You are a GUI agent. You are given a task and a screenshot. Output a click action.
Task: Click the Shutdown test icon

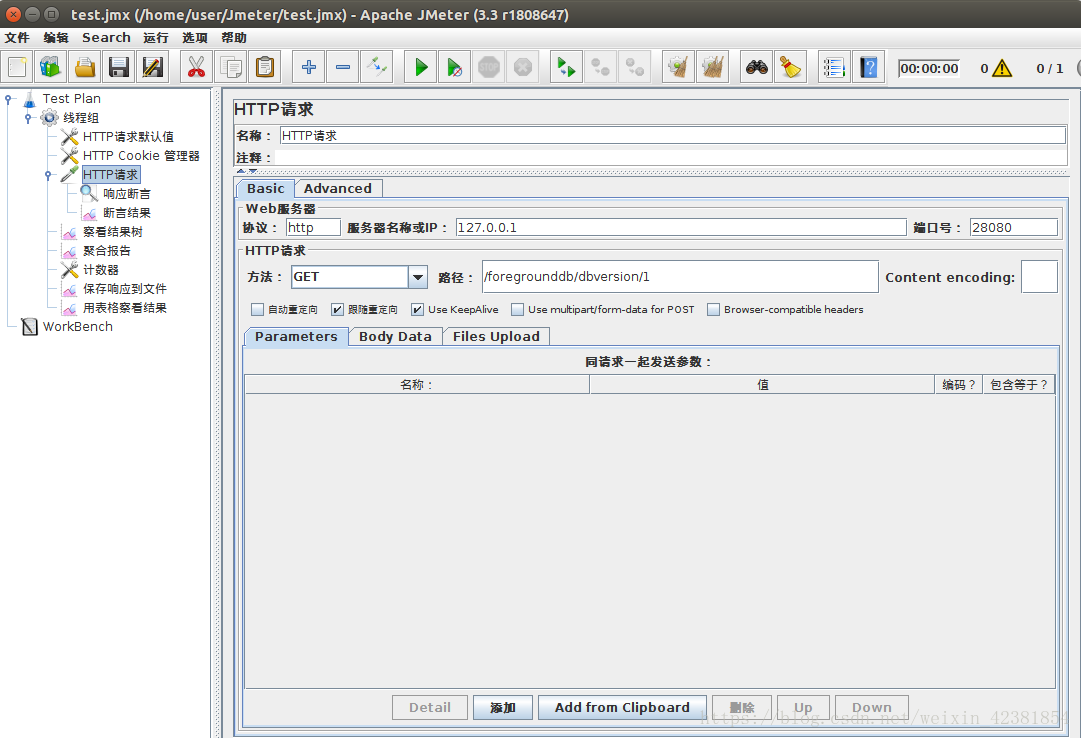tap(523, 68)
